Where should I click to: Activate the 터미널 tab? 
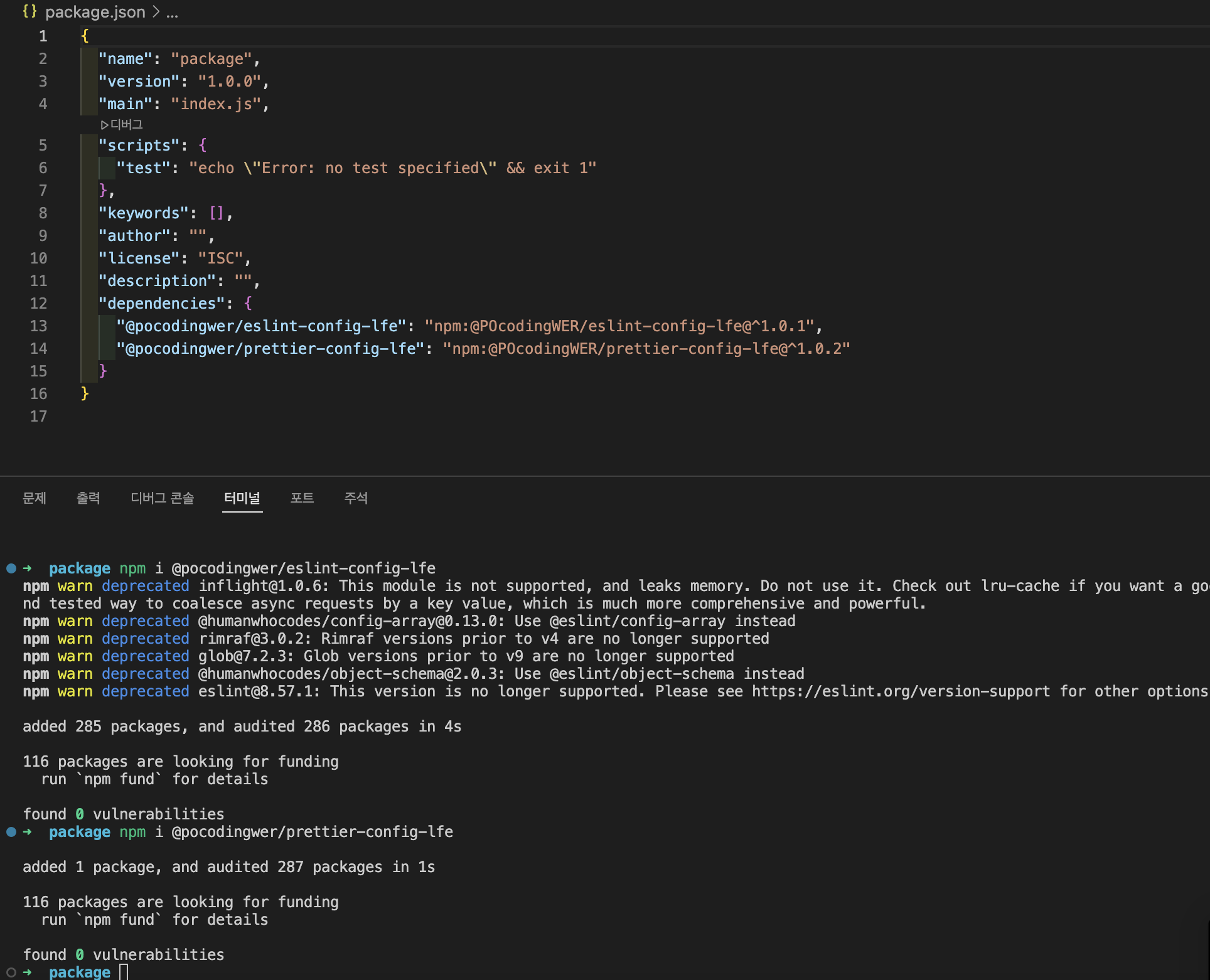click(x=242, y=498)
